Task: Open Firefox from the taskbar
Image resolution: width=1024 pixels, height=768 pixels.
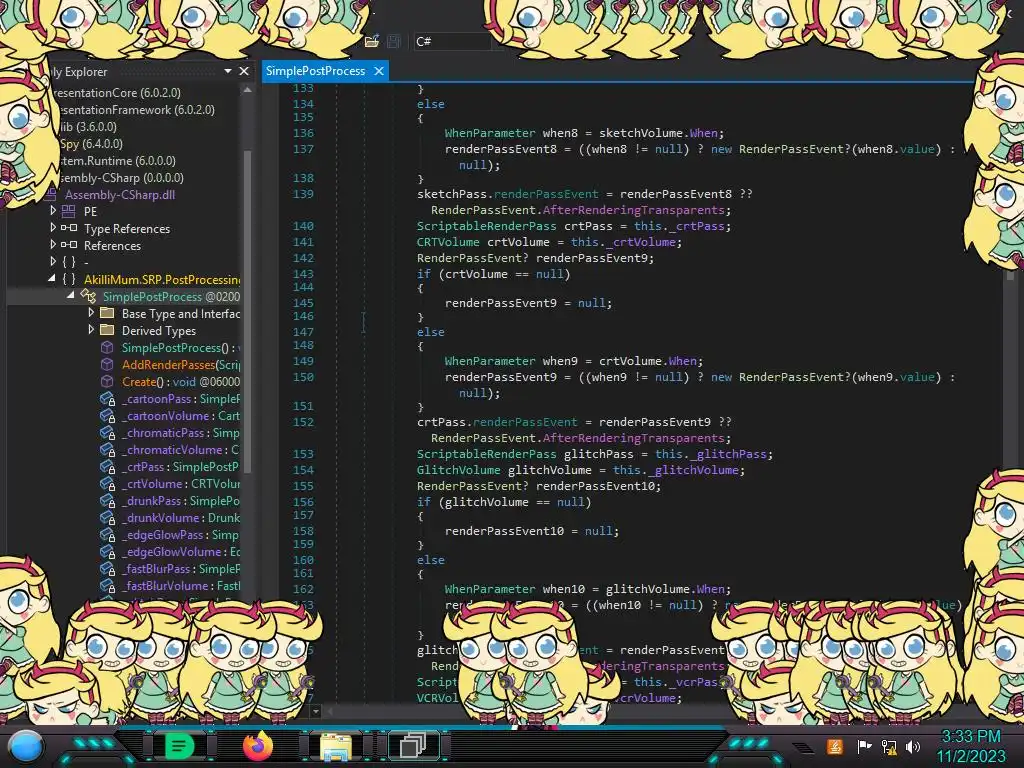Action: click(x=257, y=746)
